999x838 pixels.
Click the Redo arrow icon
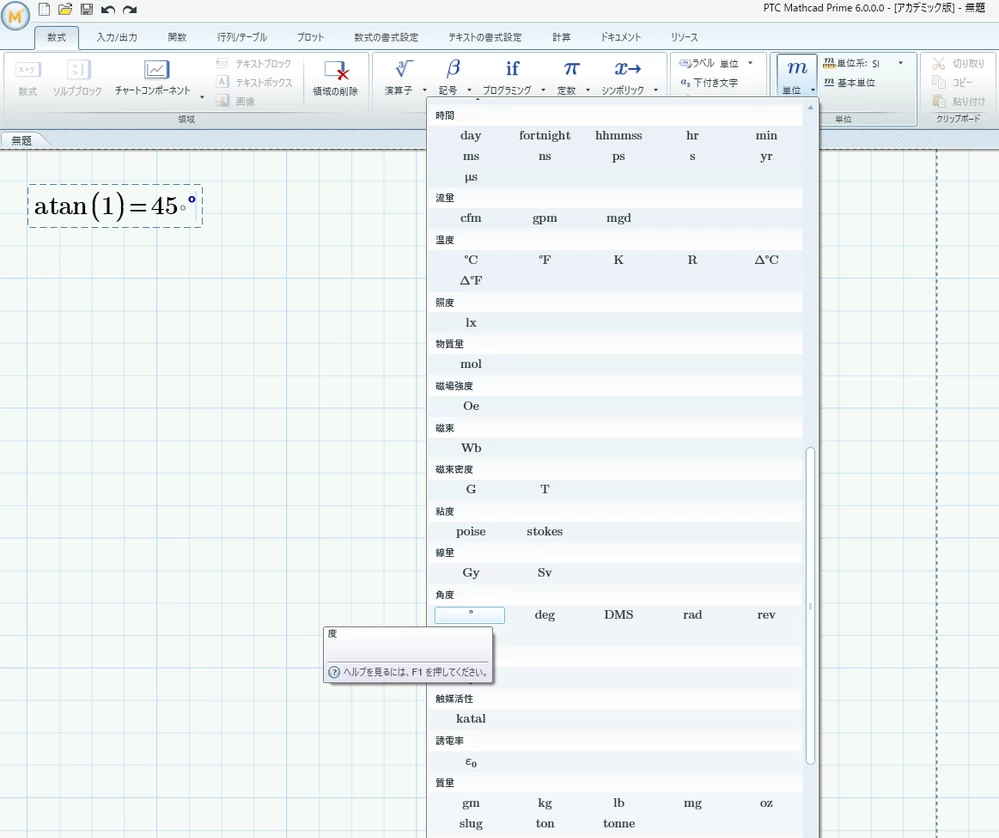130,10
